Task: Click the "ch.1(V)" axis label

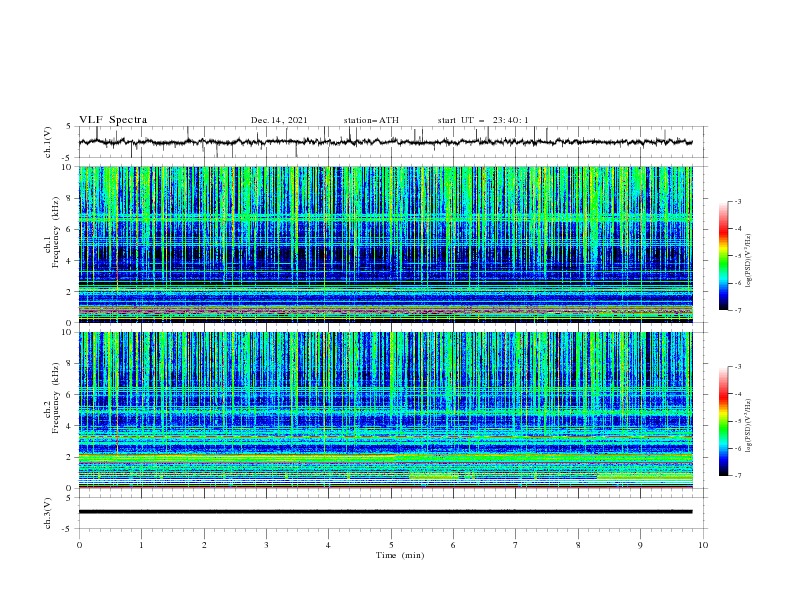Action: [48, 142]
